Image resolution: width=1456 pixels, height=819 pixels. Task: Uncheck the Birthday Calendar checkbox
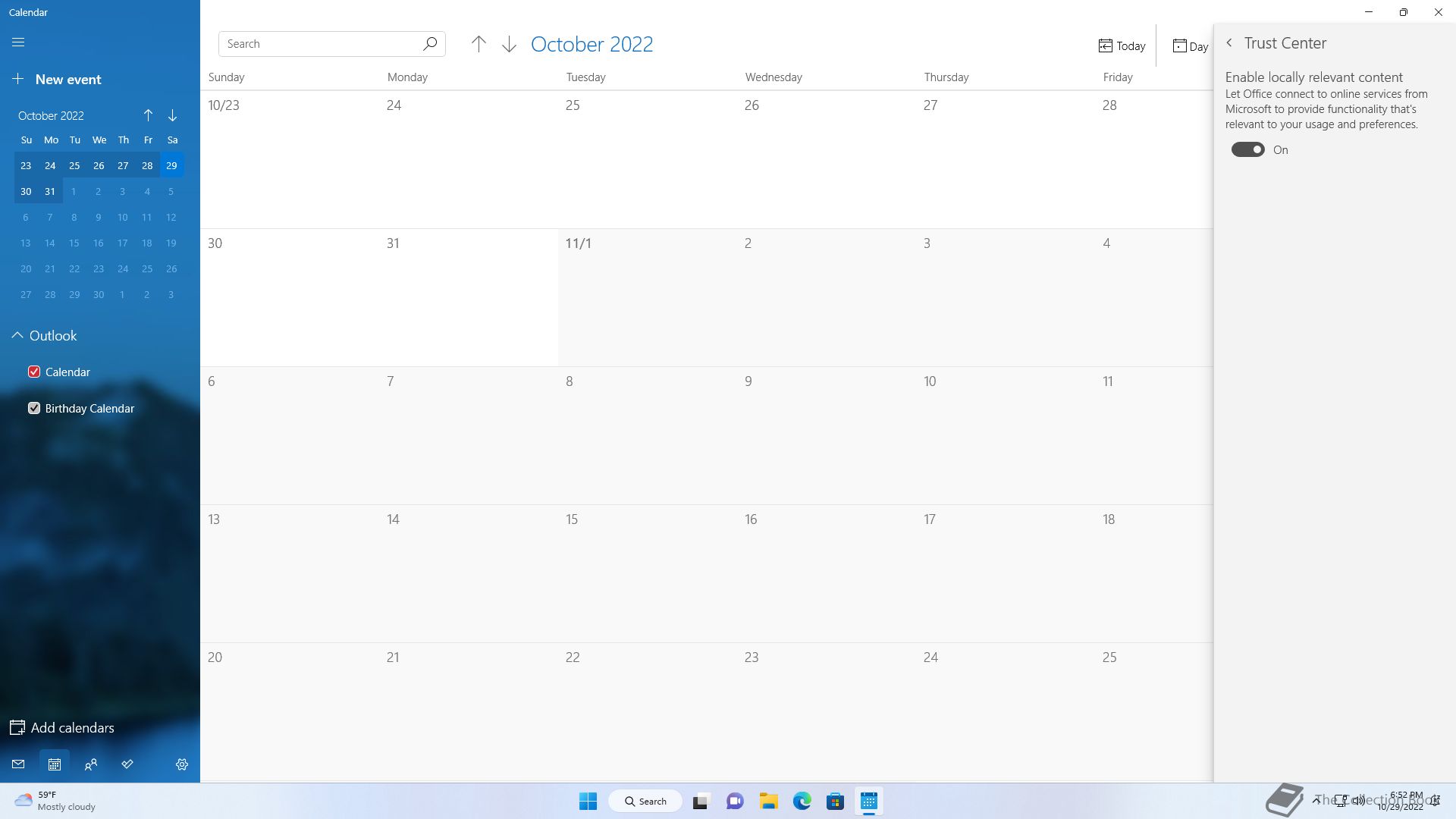(33, 408)
